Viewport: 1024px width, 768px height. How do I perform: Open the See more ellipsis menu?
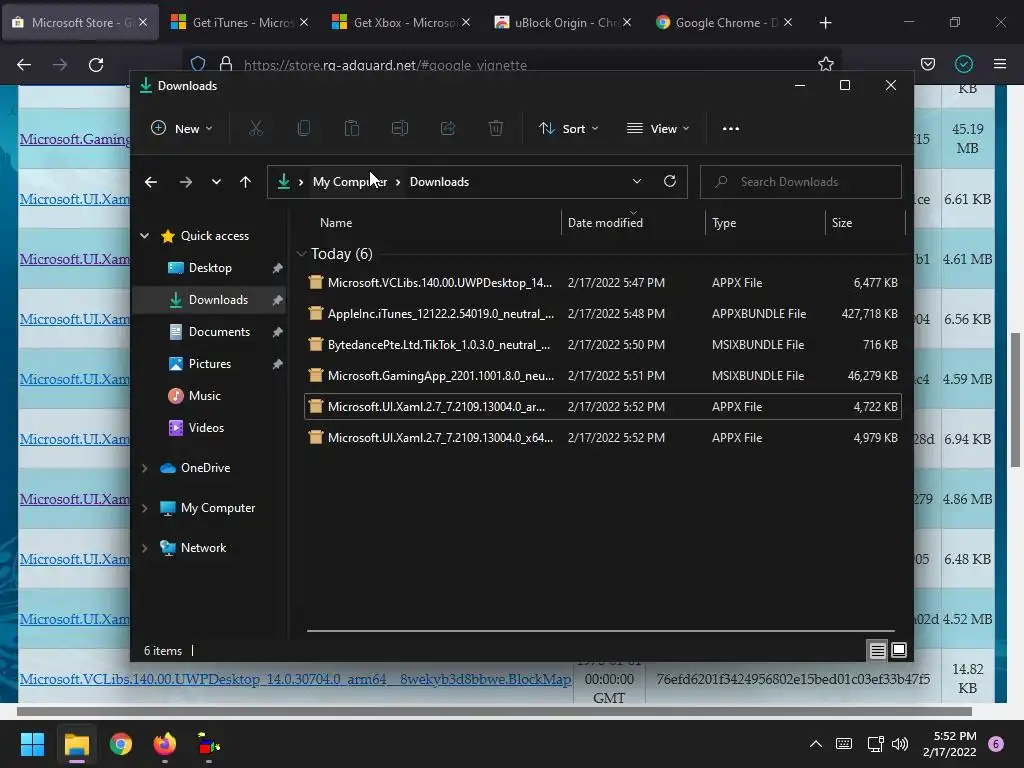[731, 129]
